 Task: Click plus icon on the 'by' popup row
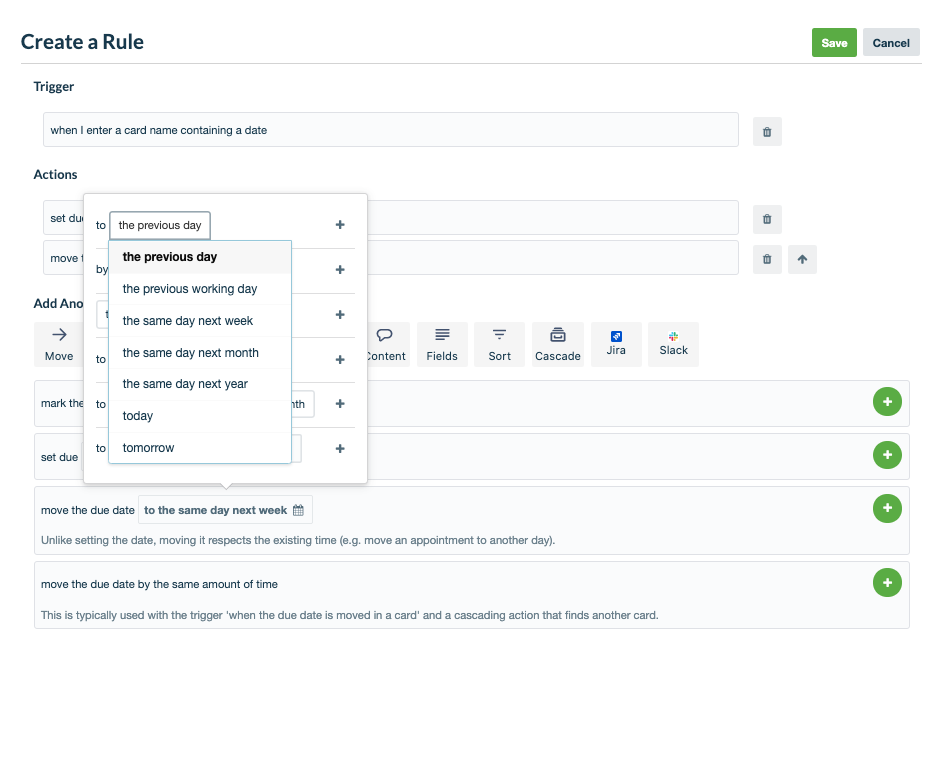(340, 269)
